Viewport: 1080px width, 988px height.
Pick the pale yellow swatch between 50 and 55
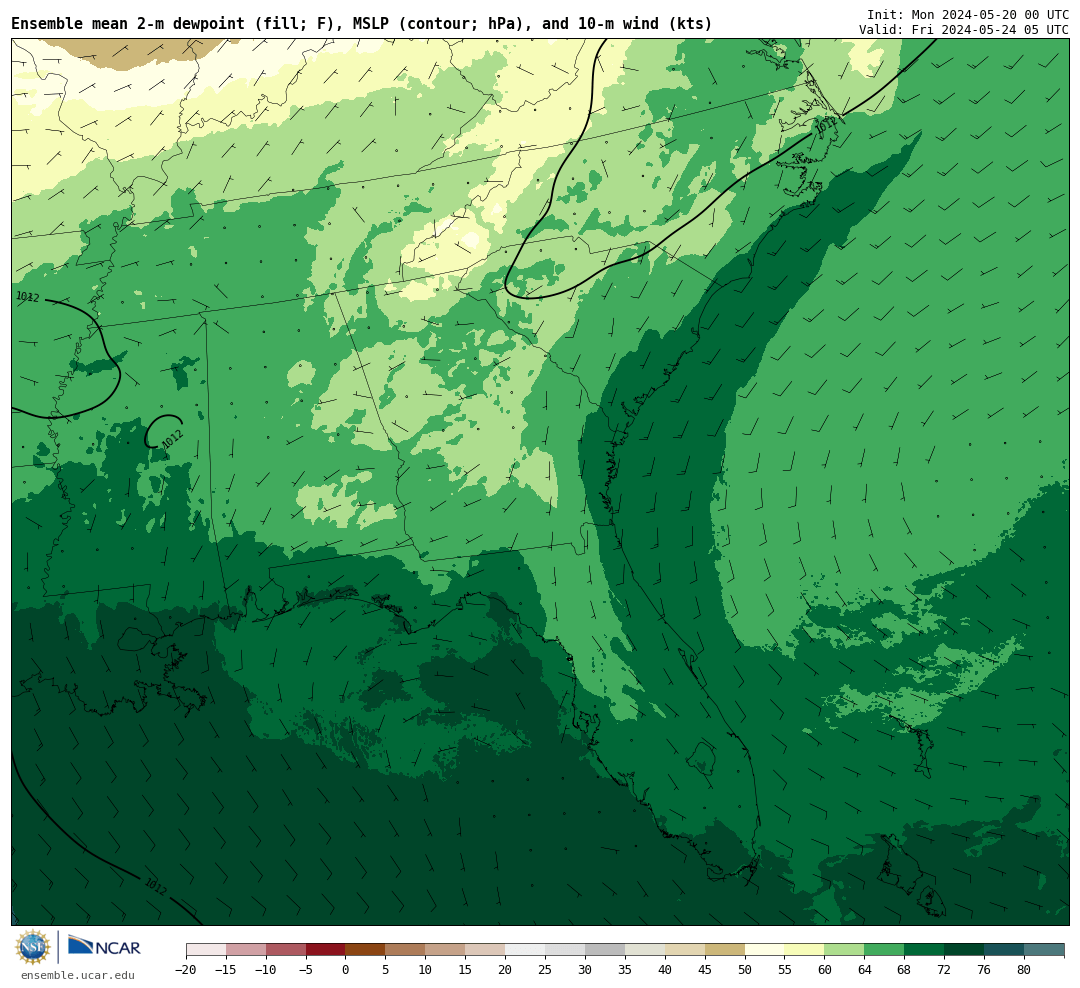(x=765, y=950)
